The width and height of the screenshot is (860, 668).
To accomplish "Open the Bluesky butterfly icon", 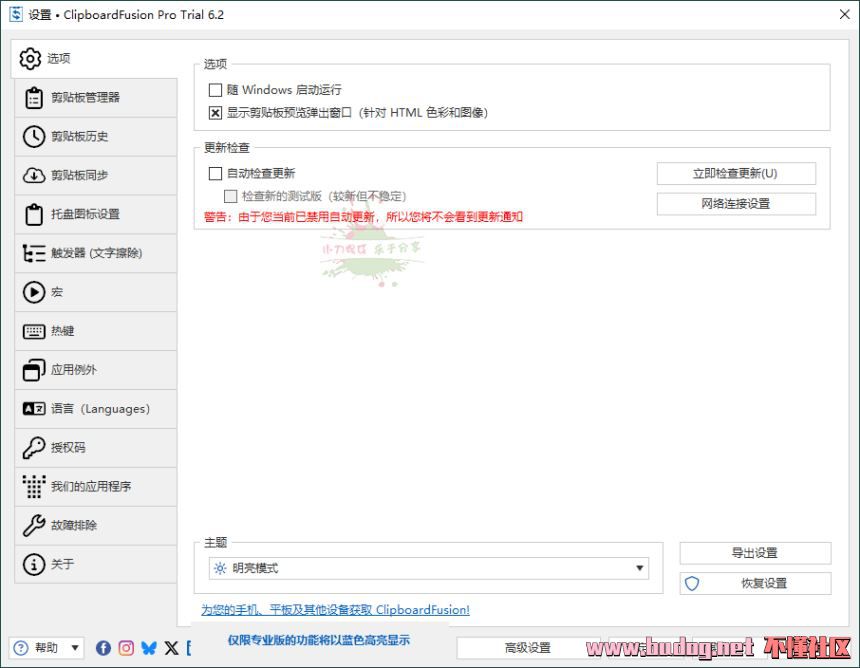I will click(x=149, y=648).
